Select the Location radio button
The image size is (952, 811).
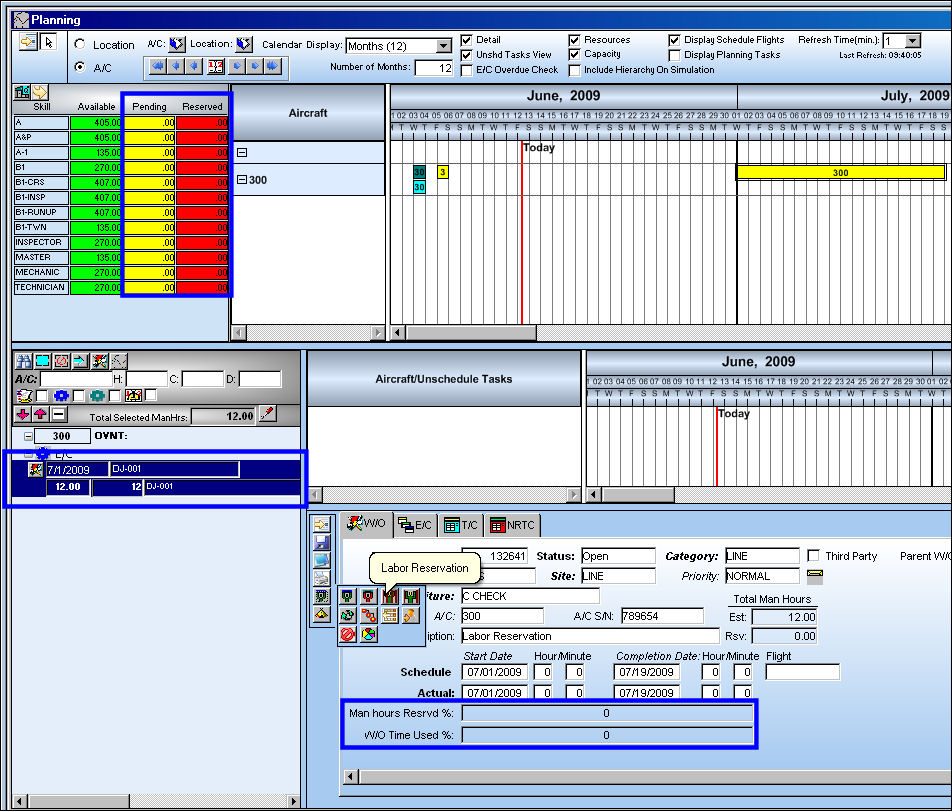[80, 44]
